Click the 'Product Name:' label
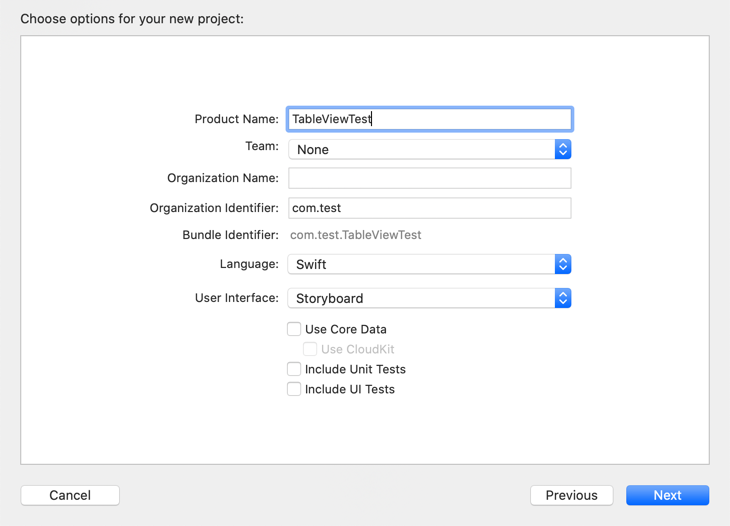 (x=237, y=119)
